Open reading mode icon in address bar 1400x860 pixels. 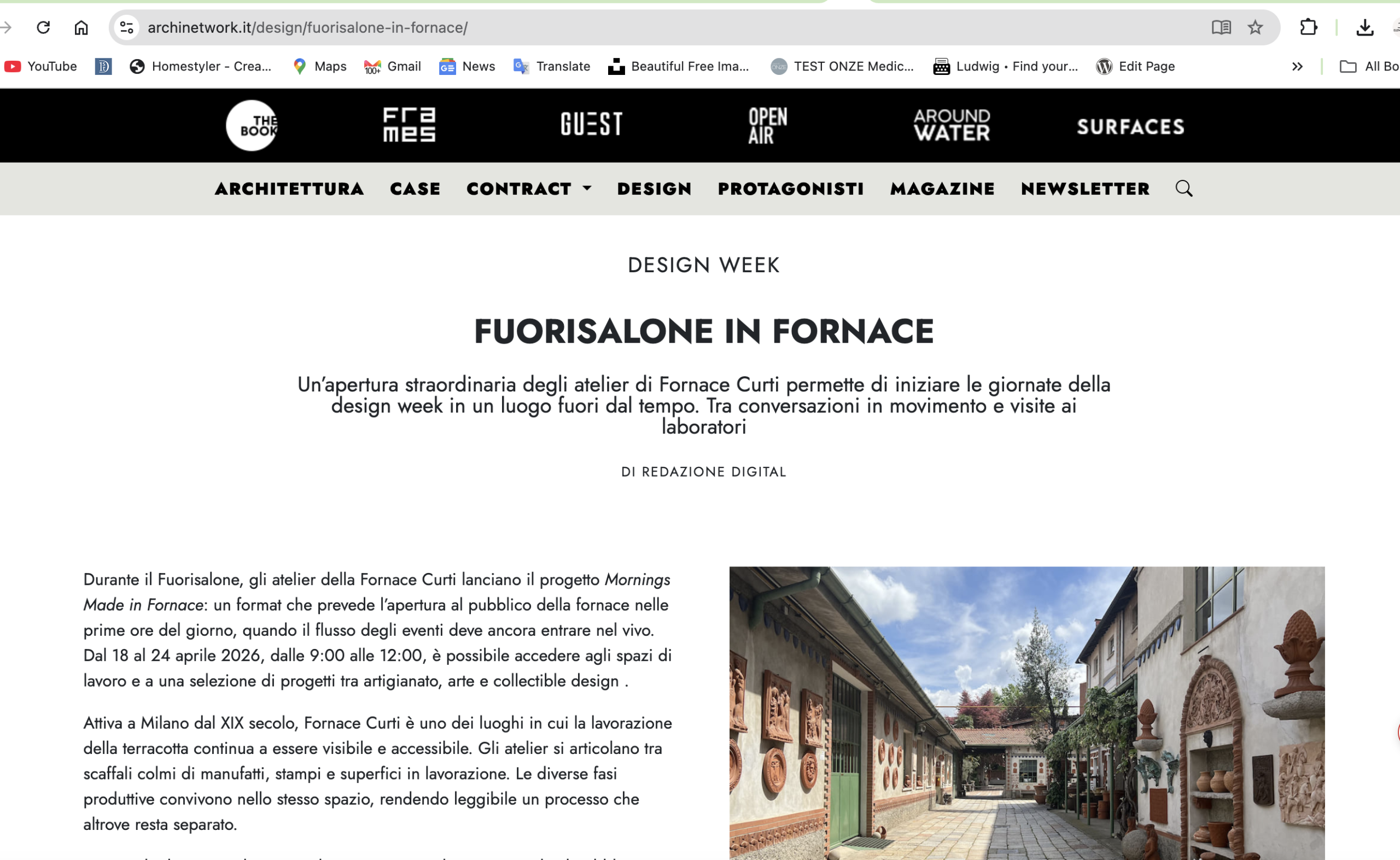[x=1221, y=27]
